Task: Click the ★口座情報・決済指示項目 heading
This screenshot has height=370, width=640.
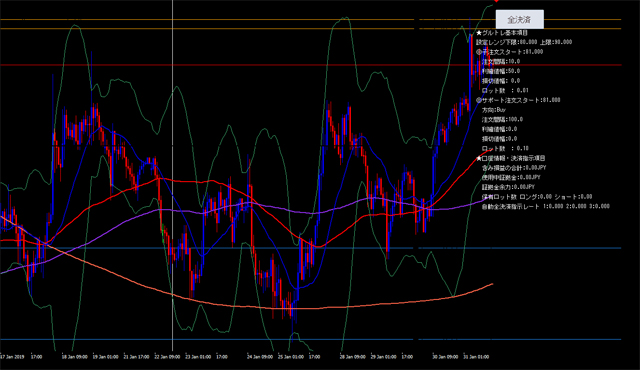Action: [511, 158]
